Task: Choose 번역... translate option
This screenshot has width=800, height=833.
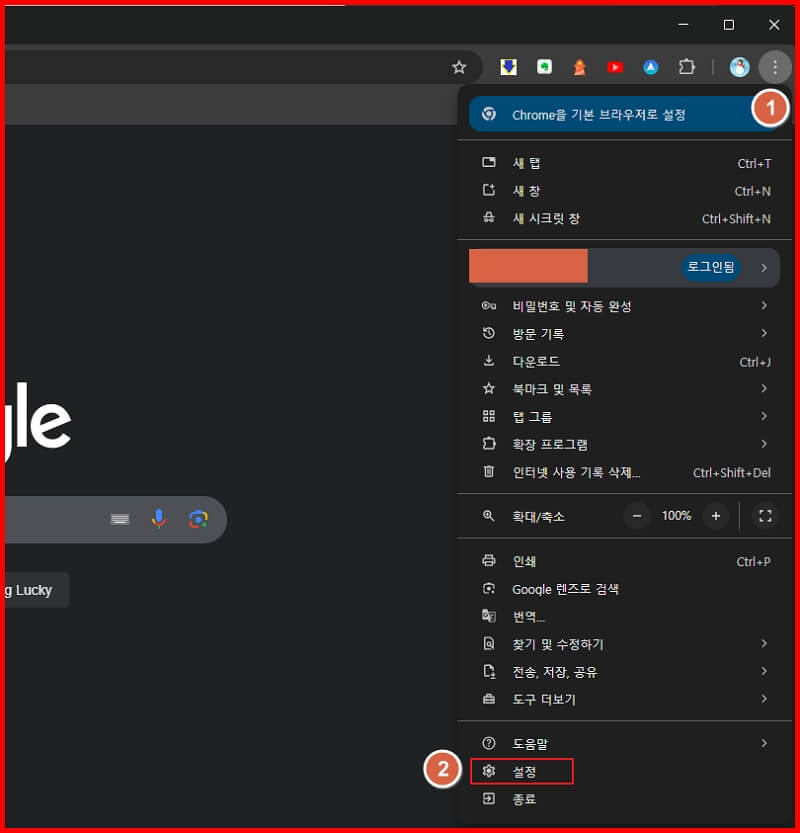Action: [626, 616]
